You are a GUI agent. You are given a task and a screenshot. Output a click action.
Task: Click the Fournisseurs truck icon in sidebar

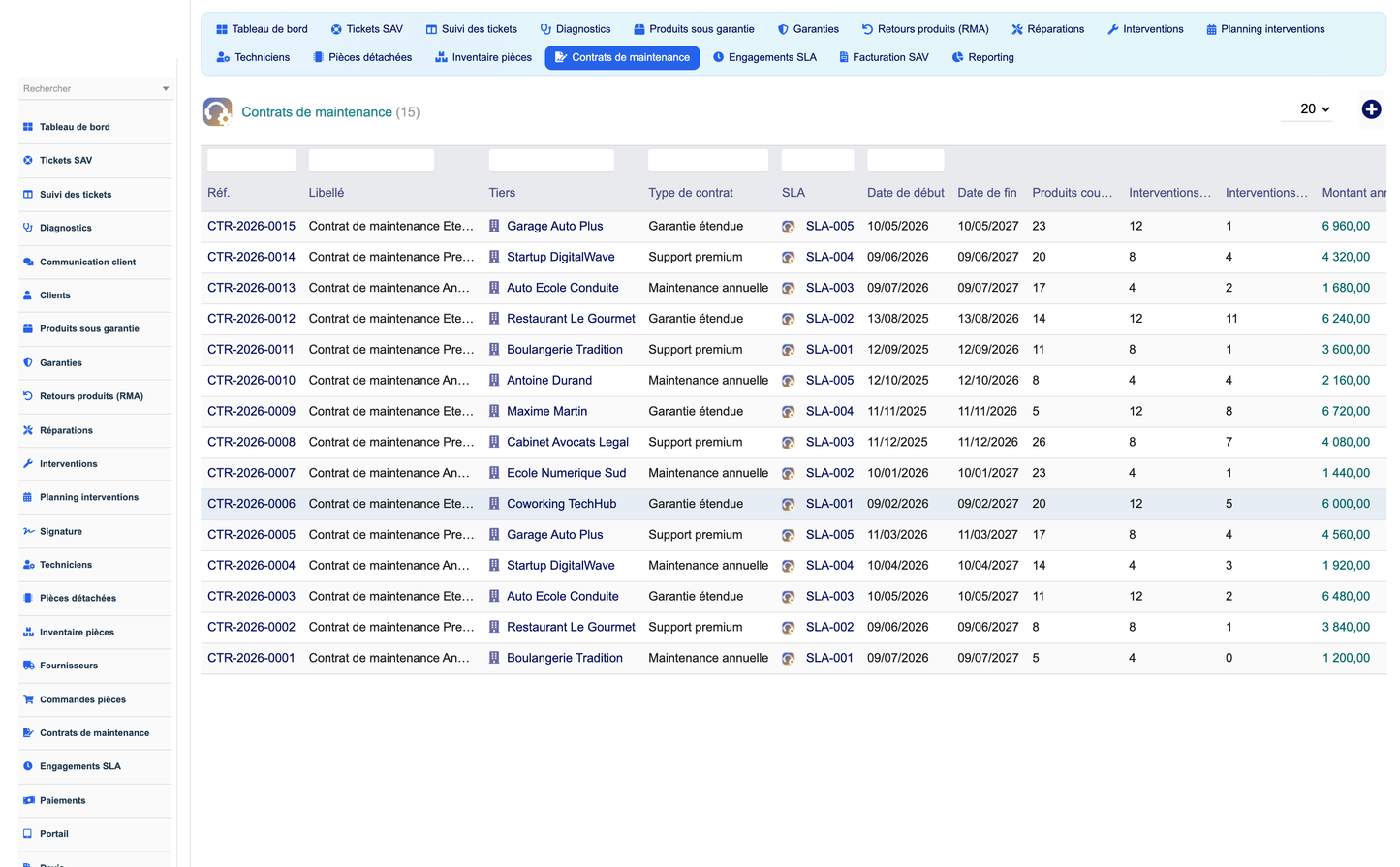point(28,666)
